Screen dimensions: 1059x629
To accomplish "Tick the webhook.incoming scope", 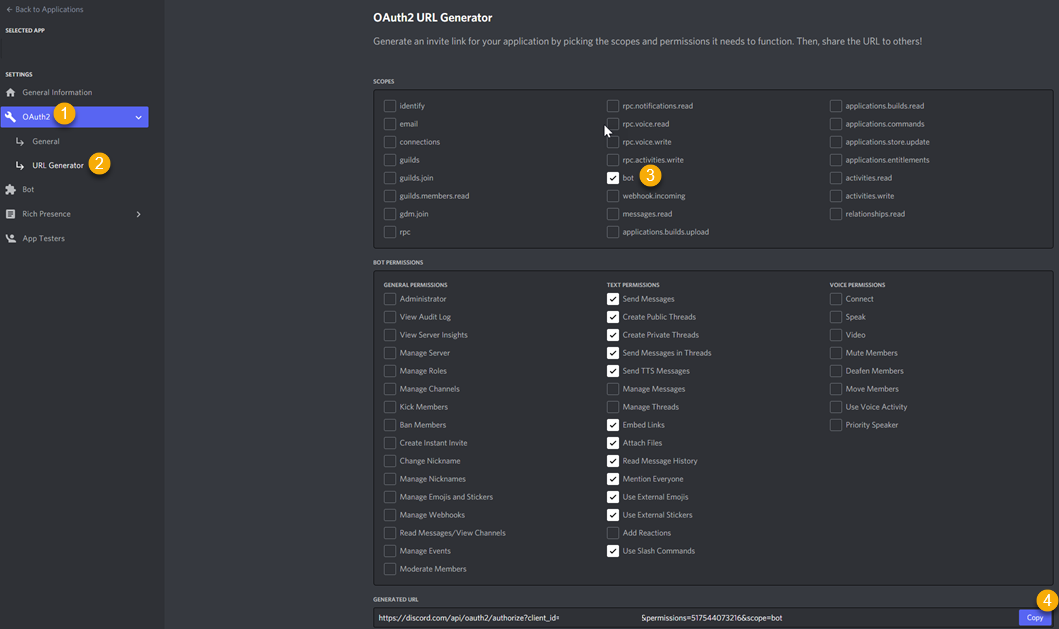I will (613, 196).
